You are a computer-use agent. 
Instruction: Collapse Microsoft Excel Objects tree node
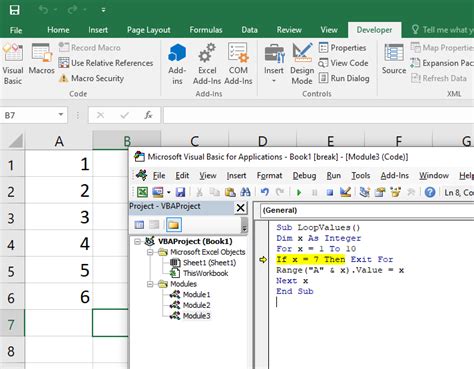pos(150,252)
